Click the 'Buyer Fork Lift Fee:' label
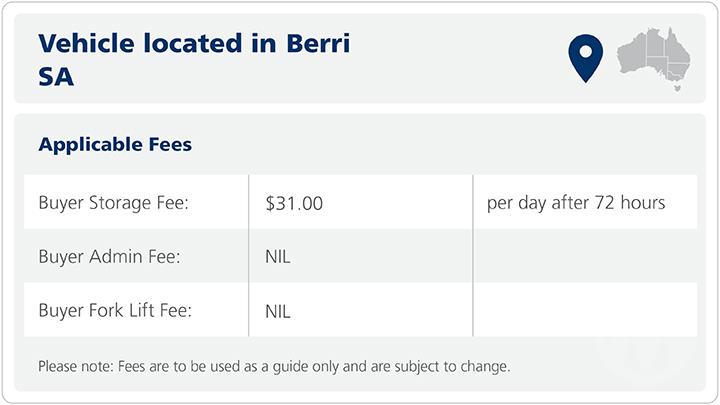720x405 pixels. [115, 311]
